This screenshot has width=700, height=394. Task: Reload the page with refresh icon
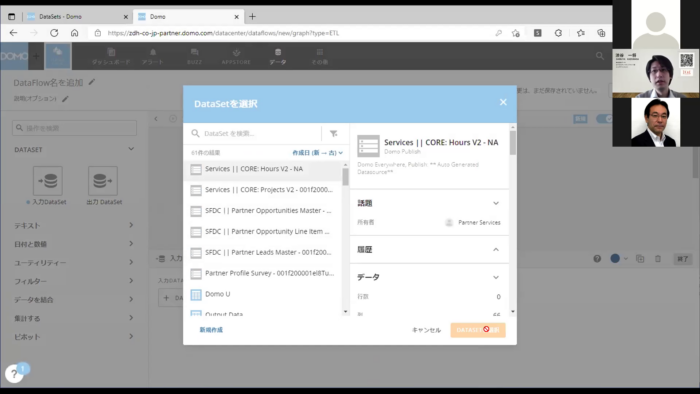pyautogui.click(x=54, y=33)
